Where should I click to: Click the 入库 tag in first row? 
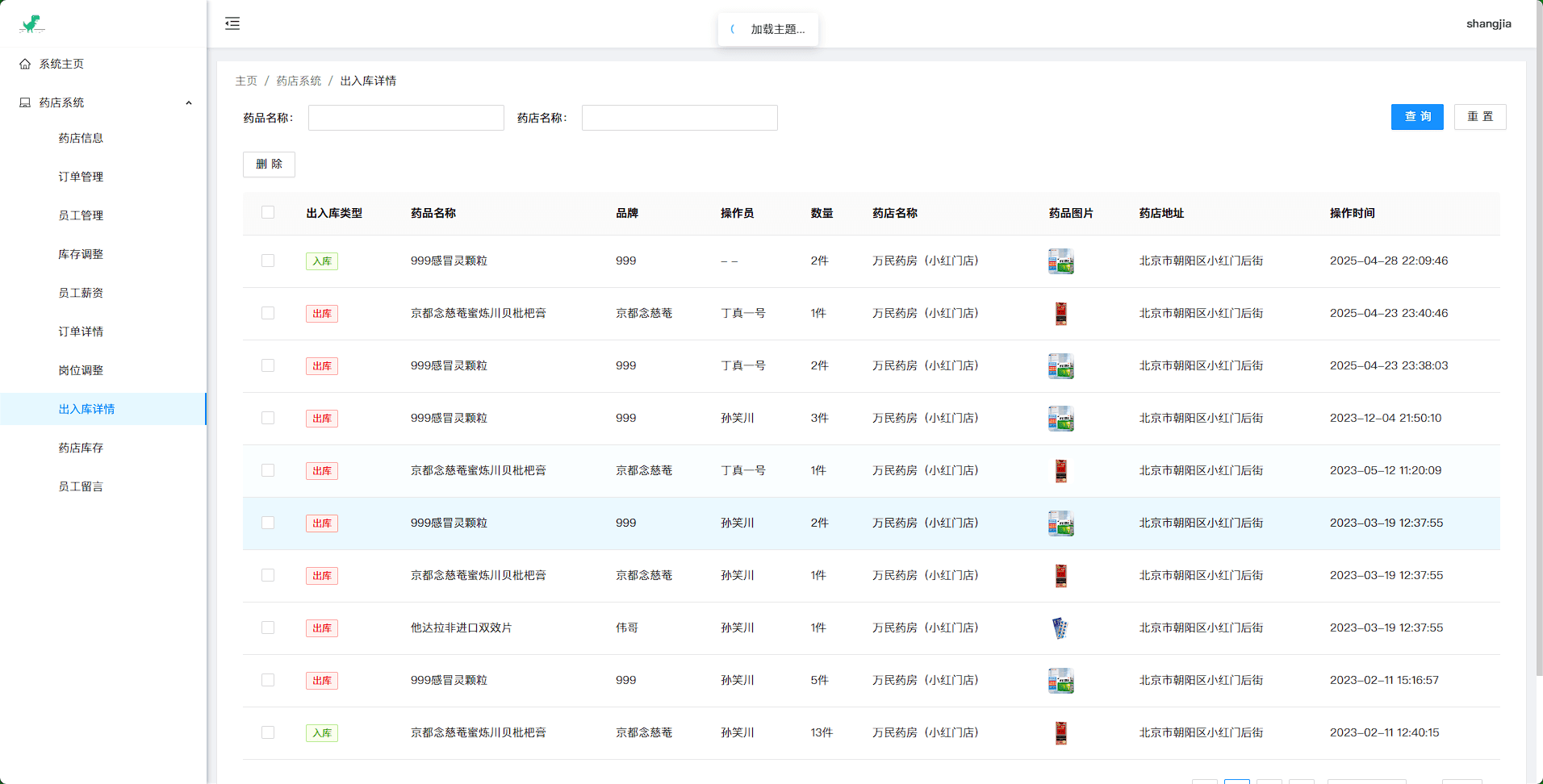pos(321,261)
